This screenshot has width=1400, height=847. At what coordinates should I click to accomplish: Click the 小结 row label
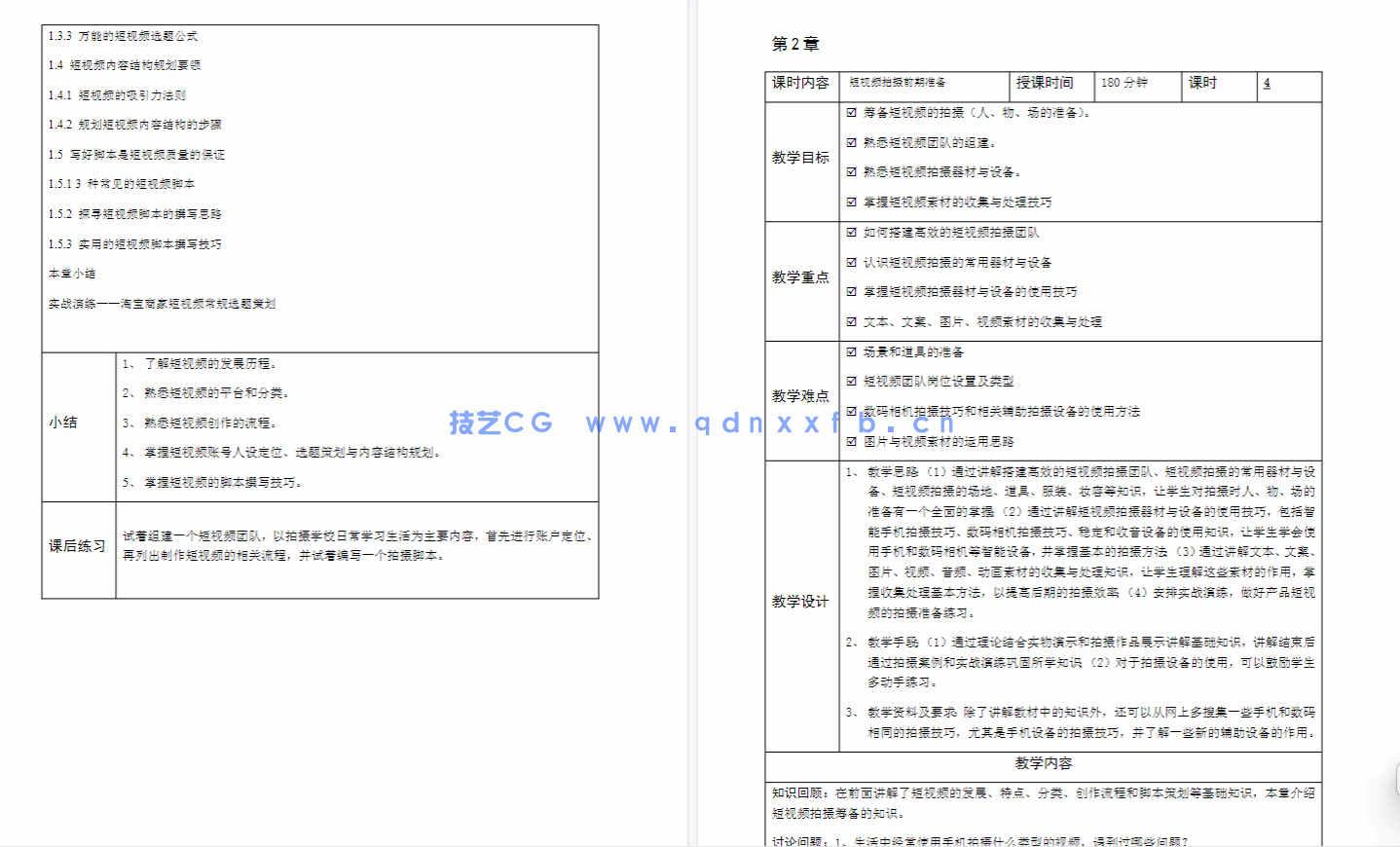tap(63, 422)
